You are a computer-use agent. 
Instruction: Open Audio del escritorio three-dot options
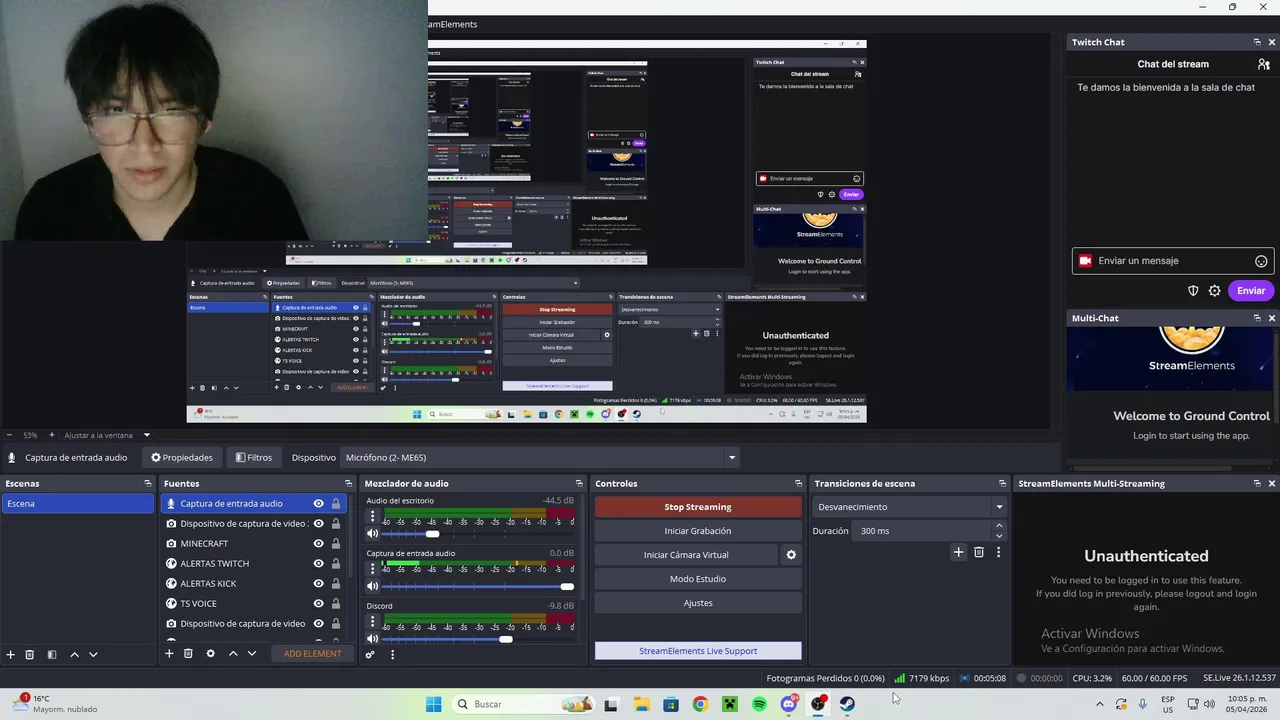(x=373, y=517)
